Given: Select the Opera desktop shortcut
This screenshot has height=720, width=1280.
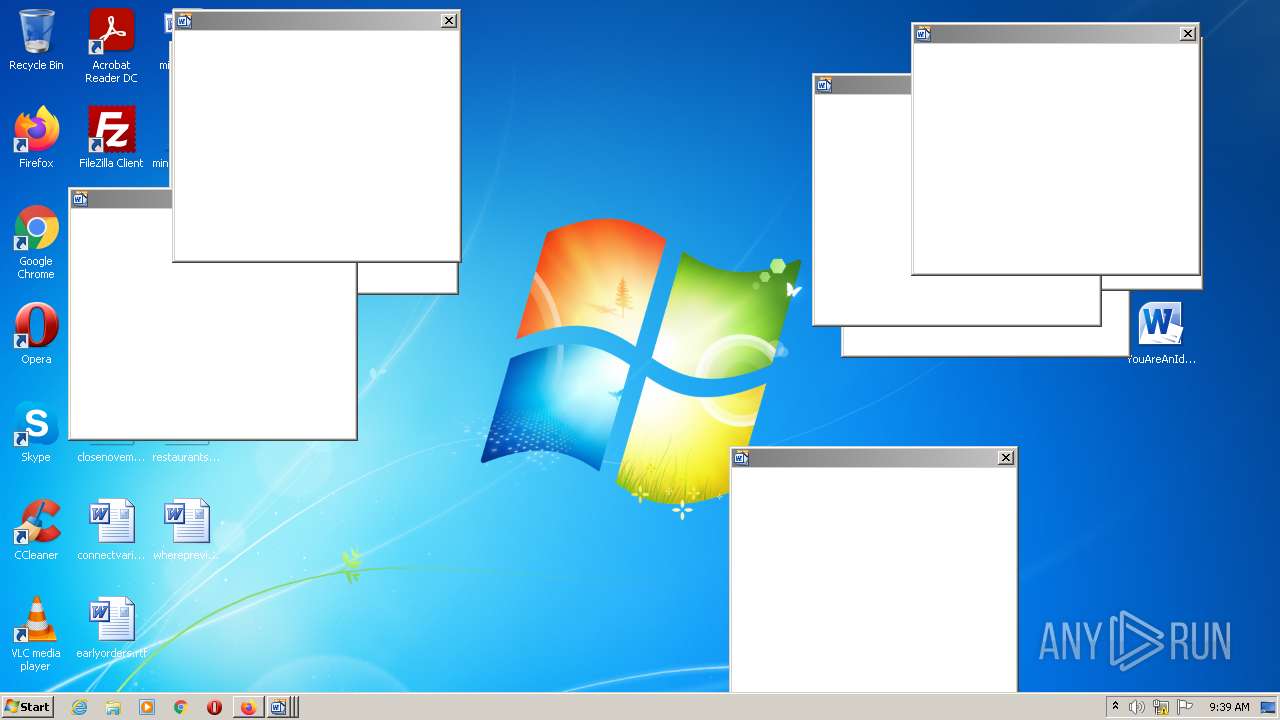Looking at the screenshot, I should coord(36,334).
